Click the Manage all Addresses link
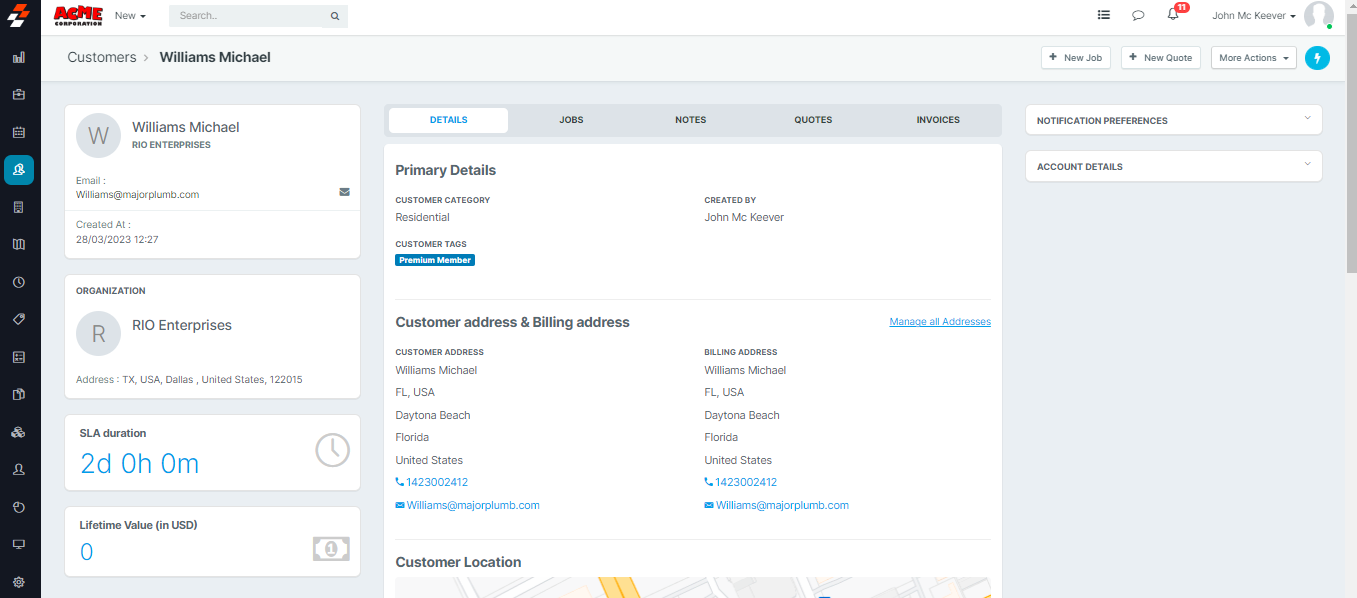 coord(939,322)
